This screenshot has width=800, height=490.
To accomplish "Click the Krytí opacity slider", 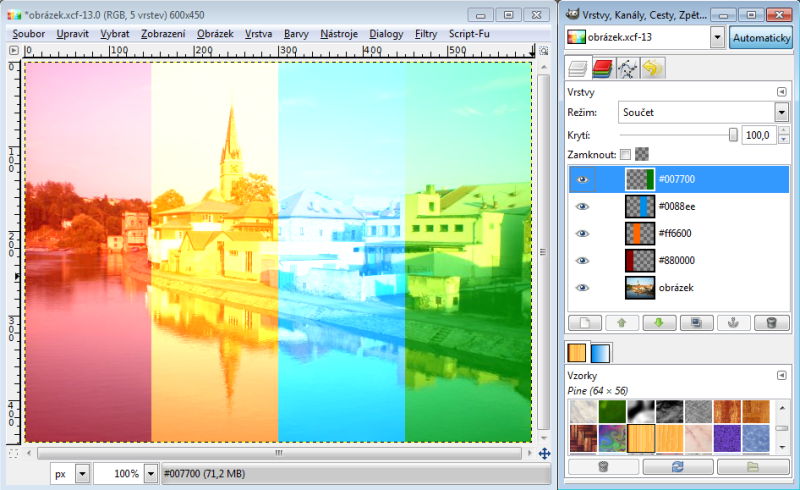I will pos(679,135).
